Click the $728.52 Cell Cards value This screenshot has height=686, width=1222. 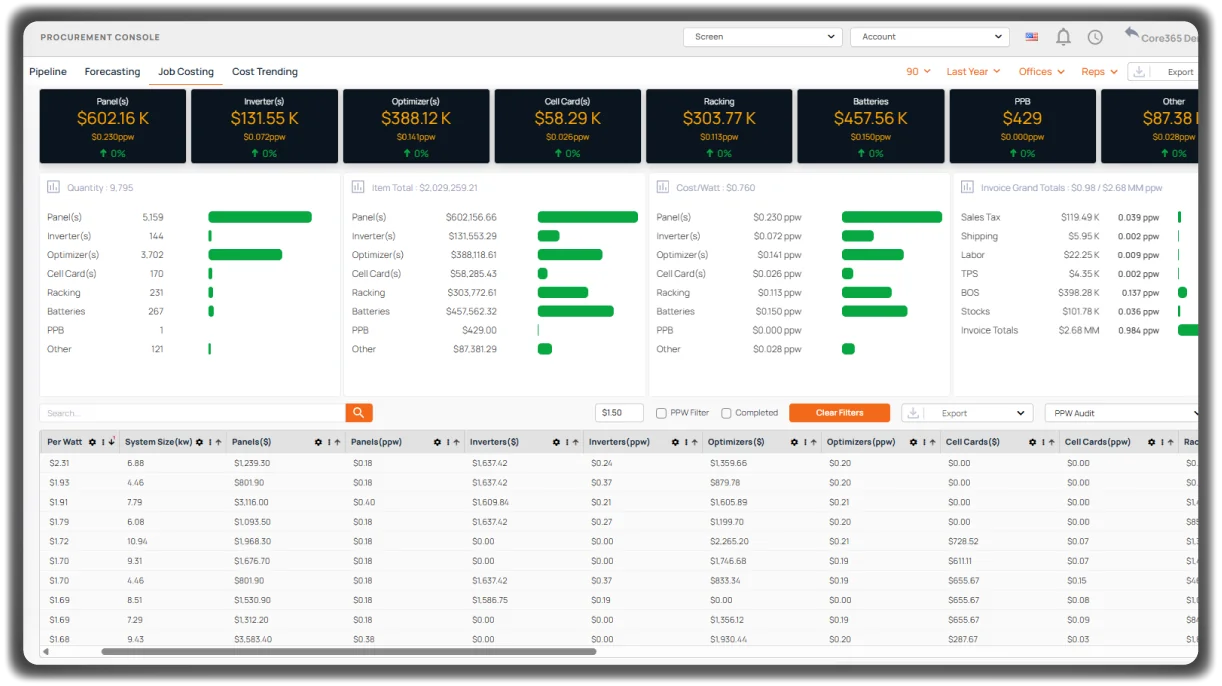pos(963,541)
